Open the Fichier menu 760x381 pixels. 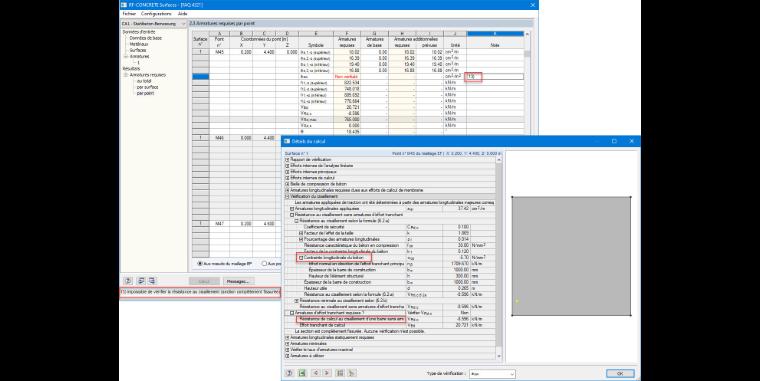point(129,14)
